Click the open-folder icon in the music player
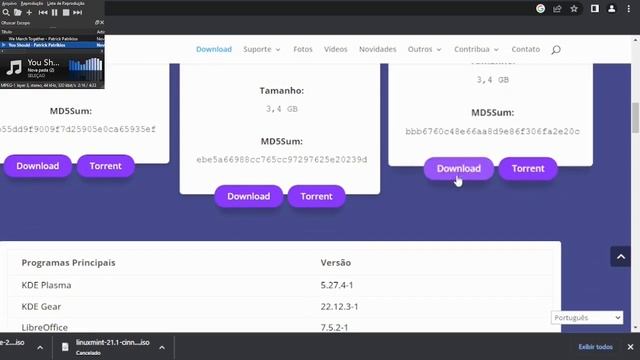Viewport: 640px width, 360px height. pyautogui.click(x=18, y=13)
